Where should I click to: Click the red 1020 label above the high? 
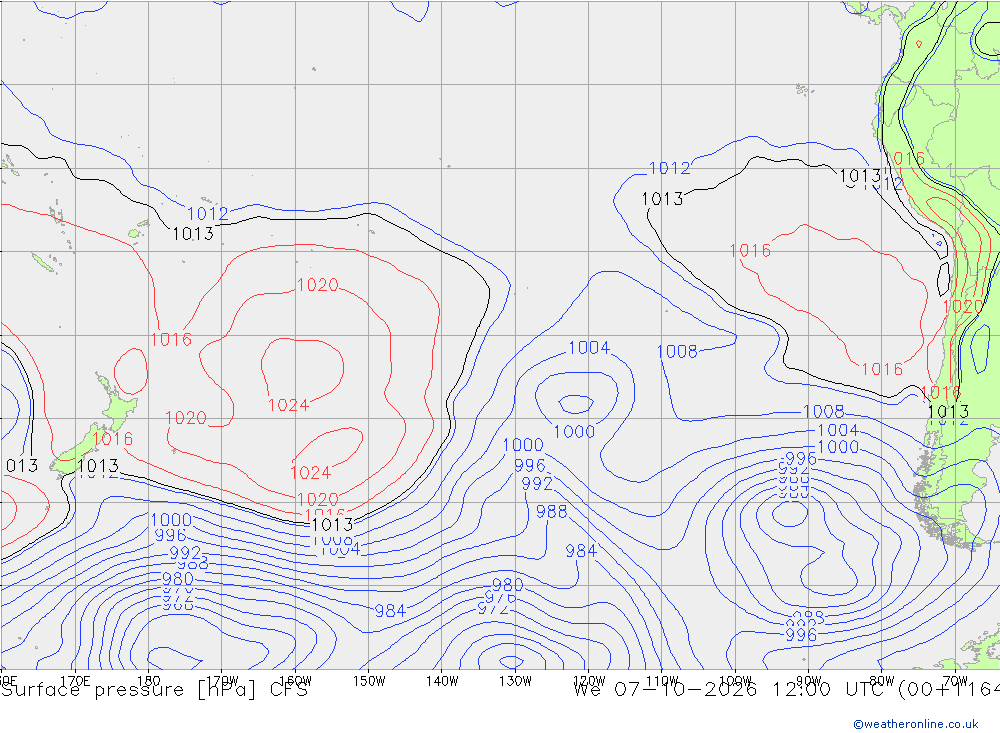pos(318,285)
